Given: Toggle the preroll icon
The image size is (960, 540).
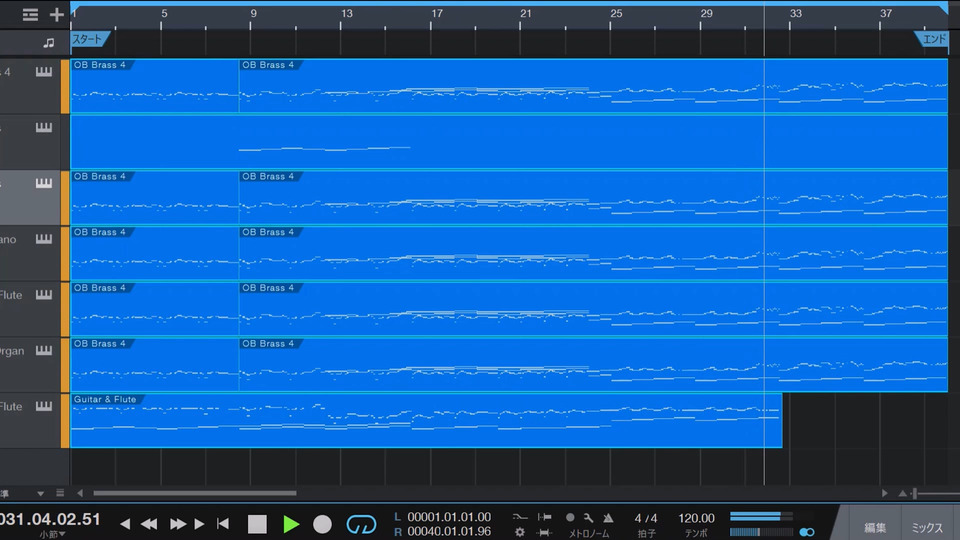Looking at the screenshot, I should 544,517.
